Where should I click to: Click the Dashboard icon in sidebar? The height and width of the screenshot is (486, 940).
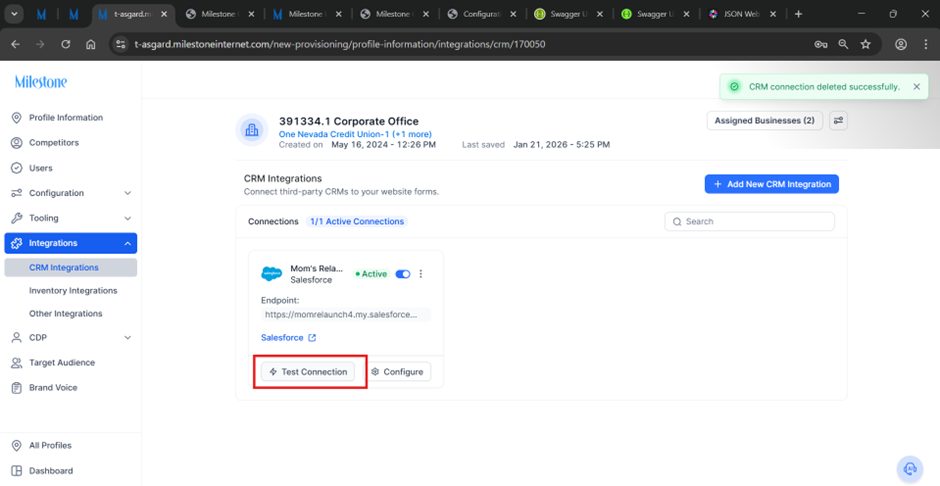point(17,470)
